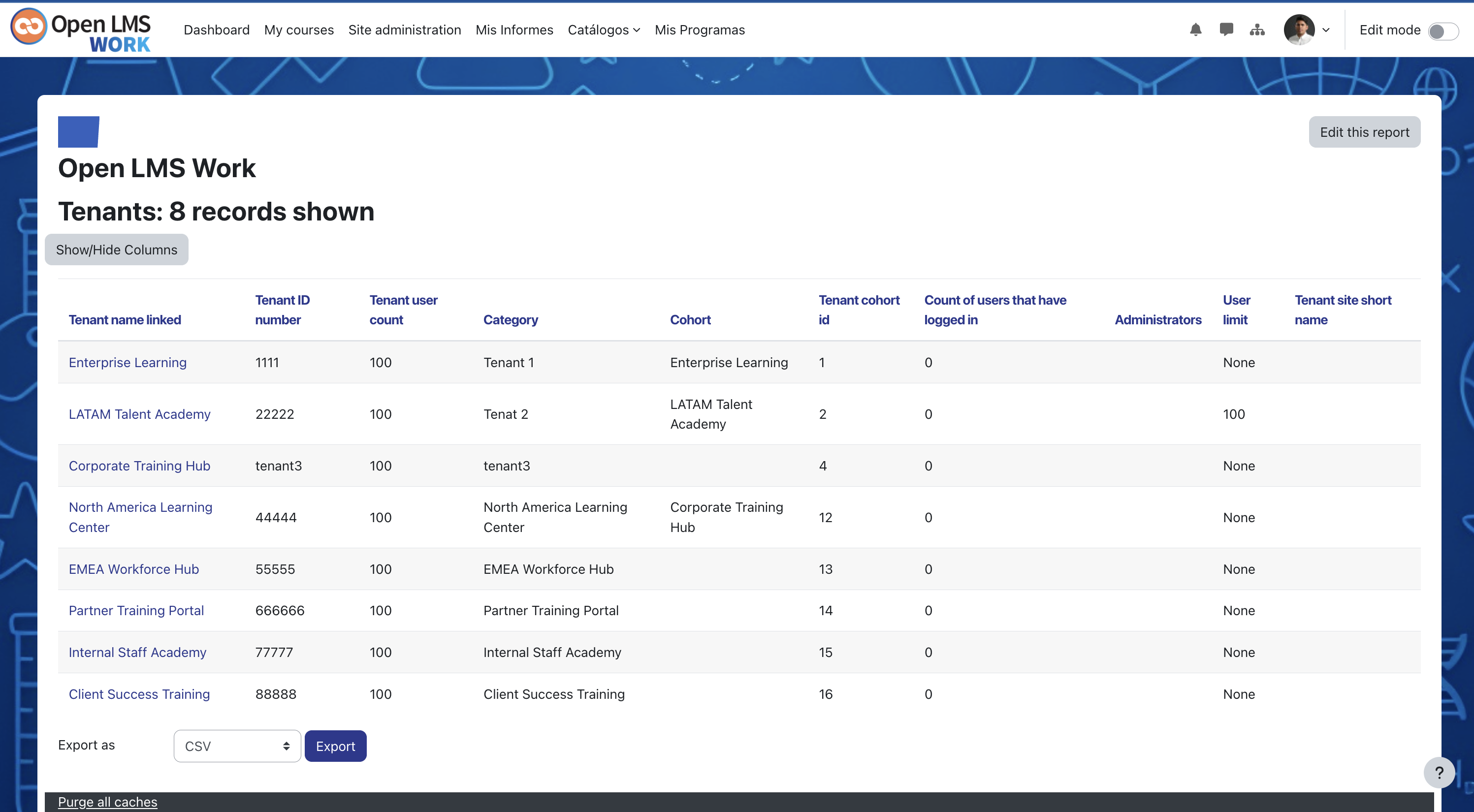Screen dimensions: 1474x812
Task: Open Mis Informes in navigation
Action: [514, 30]
